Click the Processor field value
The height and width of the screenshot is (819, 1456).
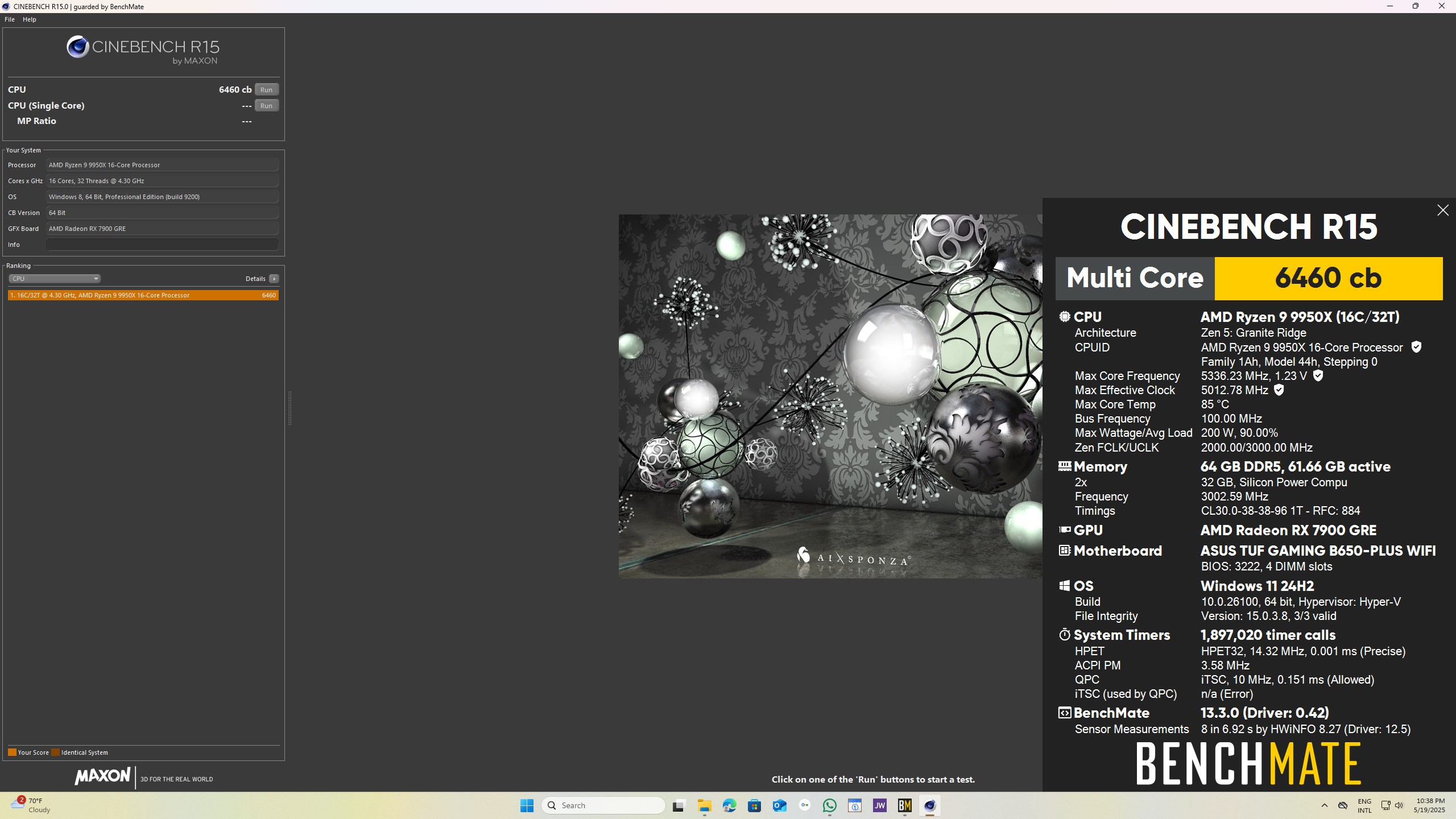tap(162, 165)
